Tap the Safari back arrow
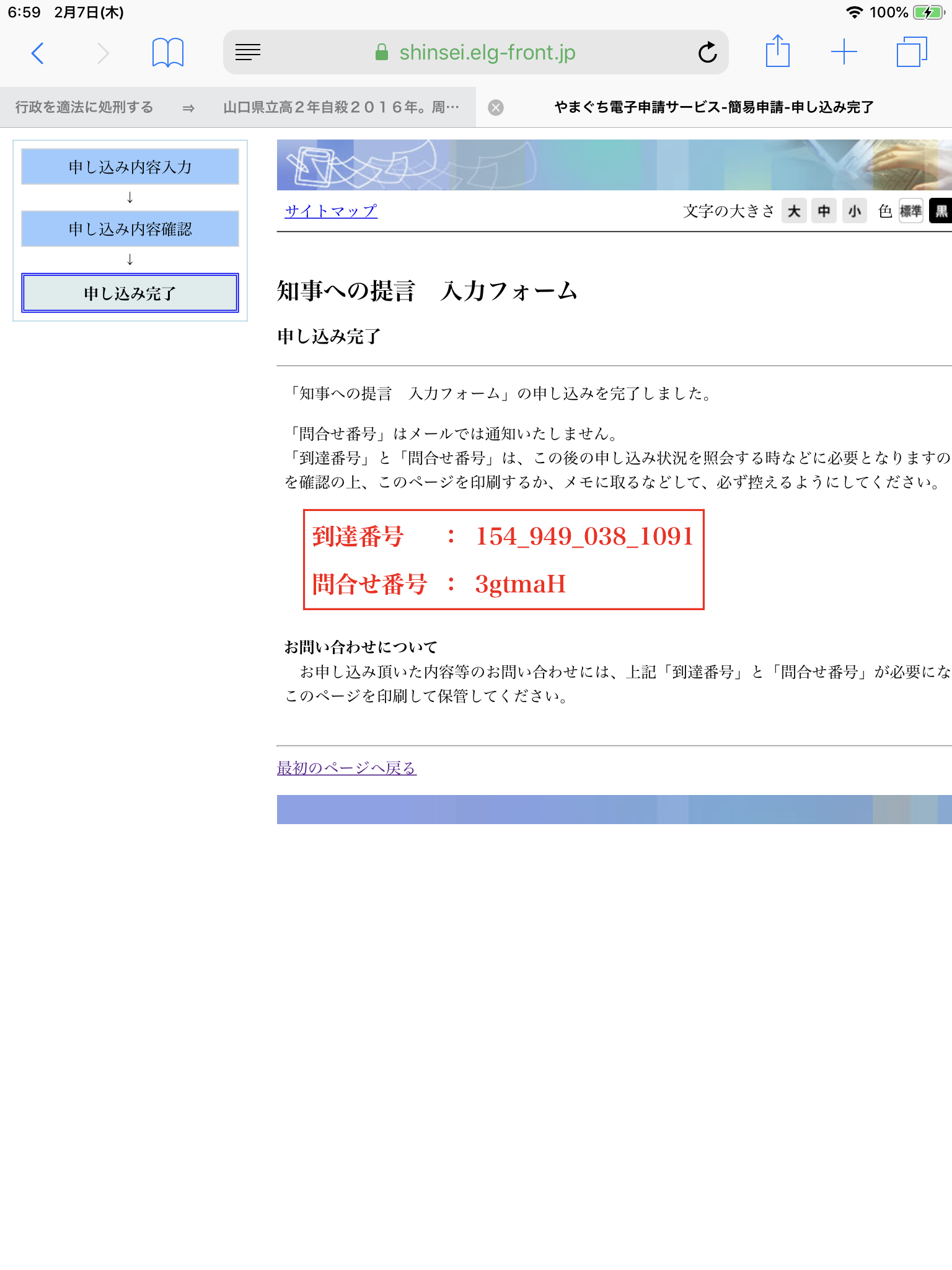This screenshot has width=952, height=1270. click(x=38, y=53)
